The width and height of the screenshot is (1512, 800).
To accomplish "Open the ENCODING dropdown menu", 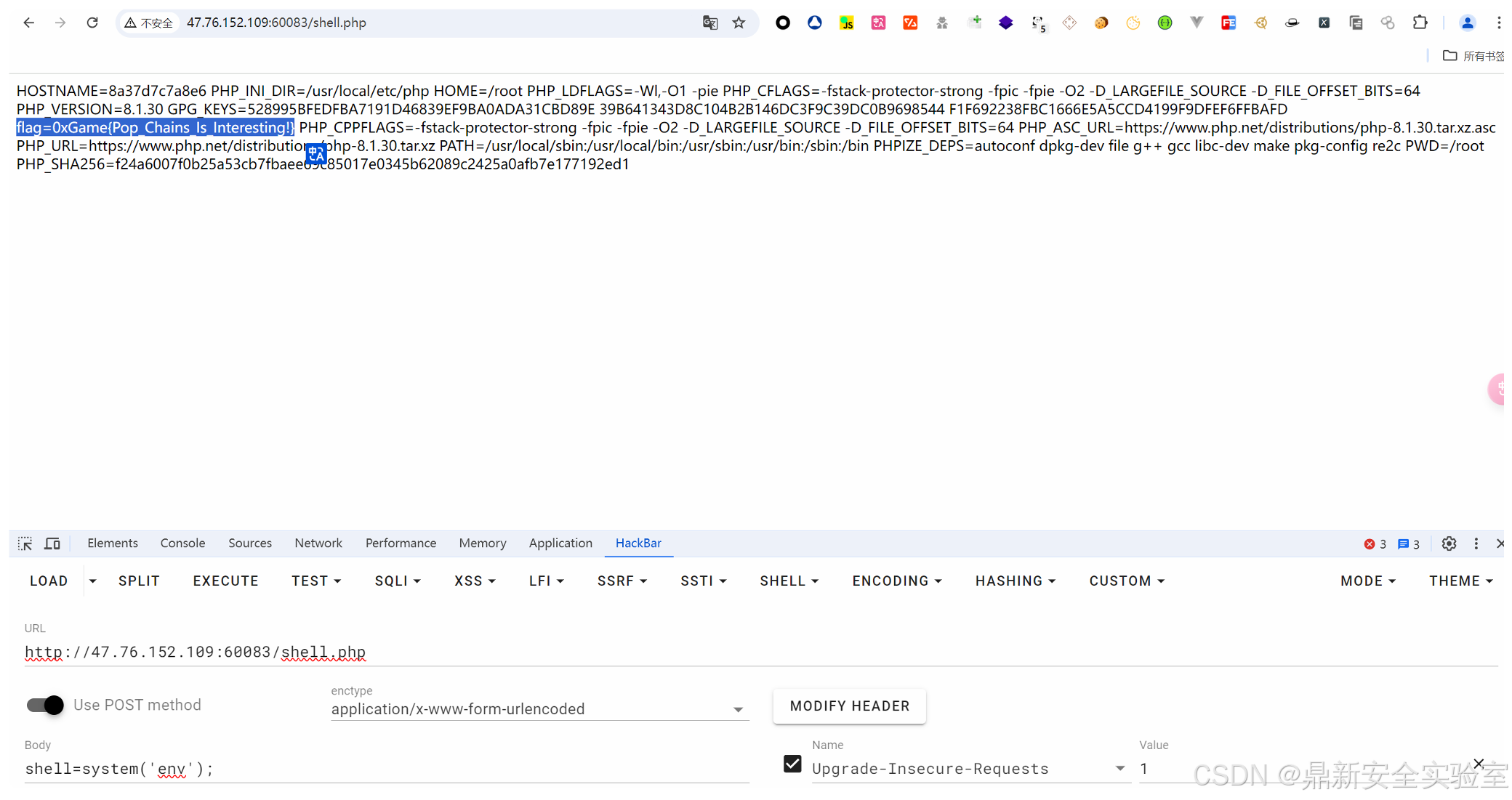I will coord(897,581).
